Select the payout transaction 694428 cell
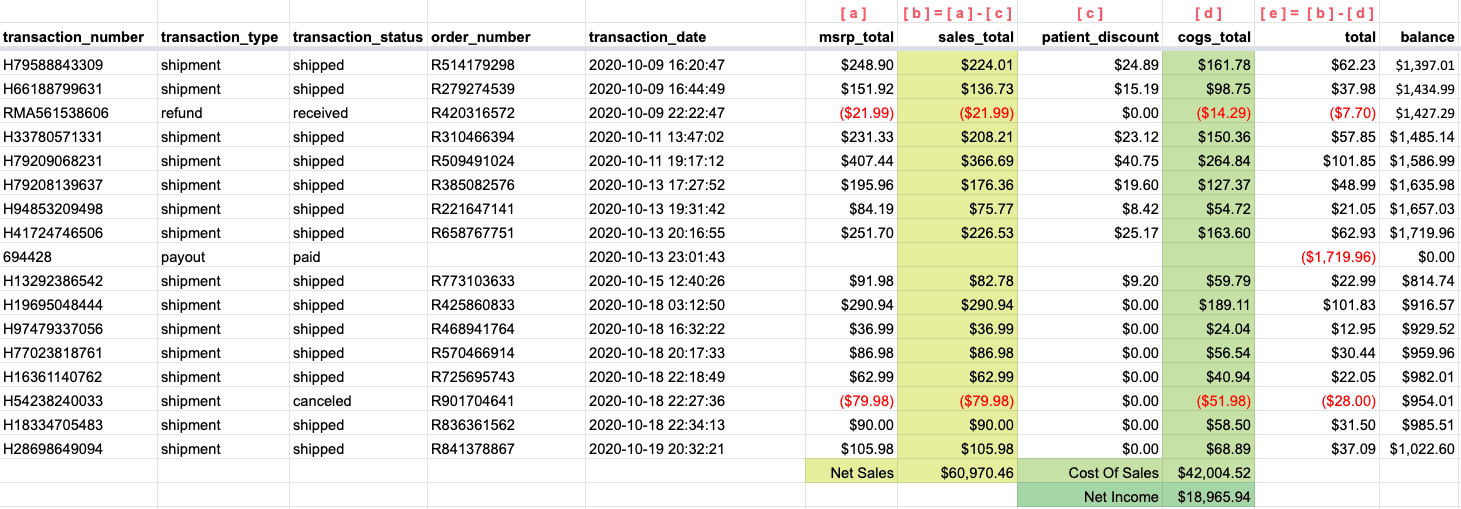The height and width of the screenshot is (509, 1461). coord(78,257)
